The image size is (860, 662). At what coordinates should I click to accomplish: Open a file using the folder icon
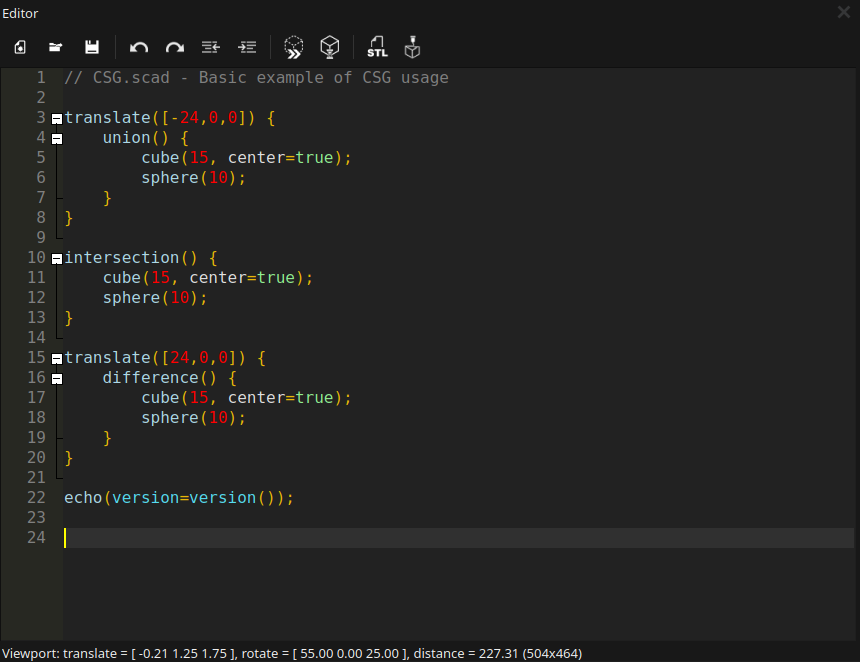click(56, 47)
